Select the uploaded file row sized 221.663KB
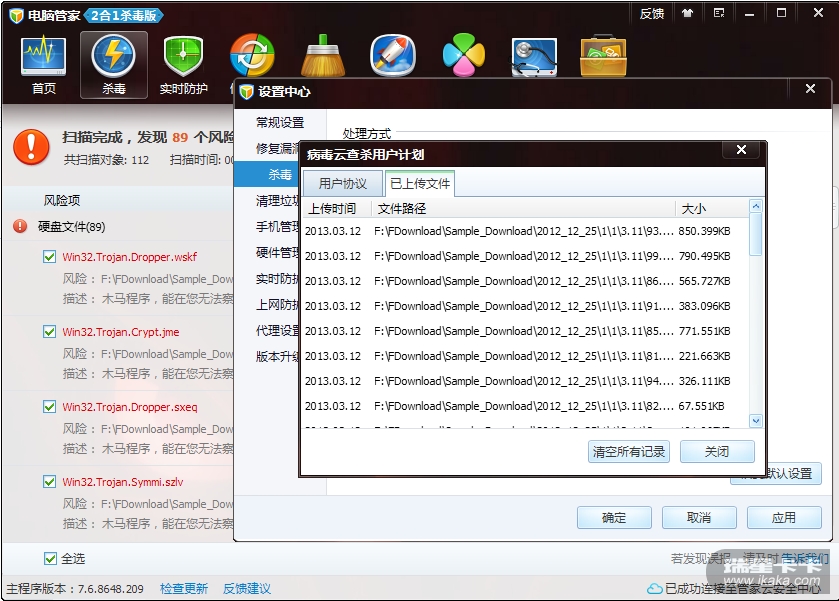Image resolution: width=839 pixels, height=601 pixels. click(x=526, y=356)
